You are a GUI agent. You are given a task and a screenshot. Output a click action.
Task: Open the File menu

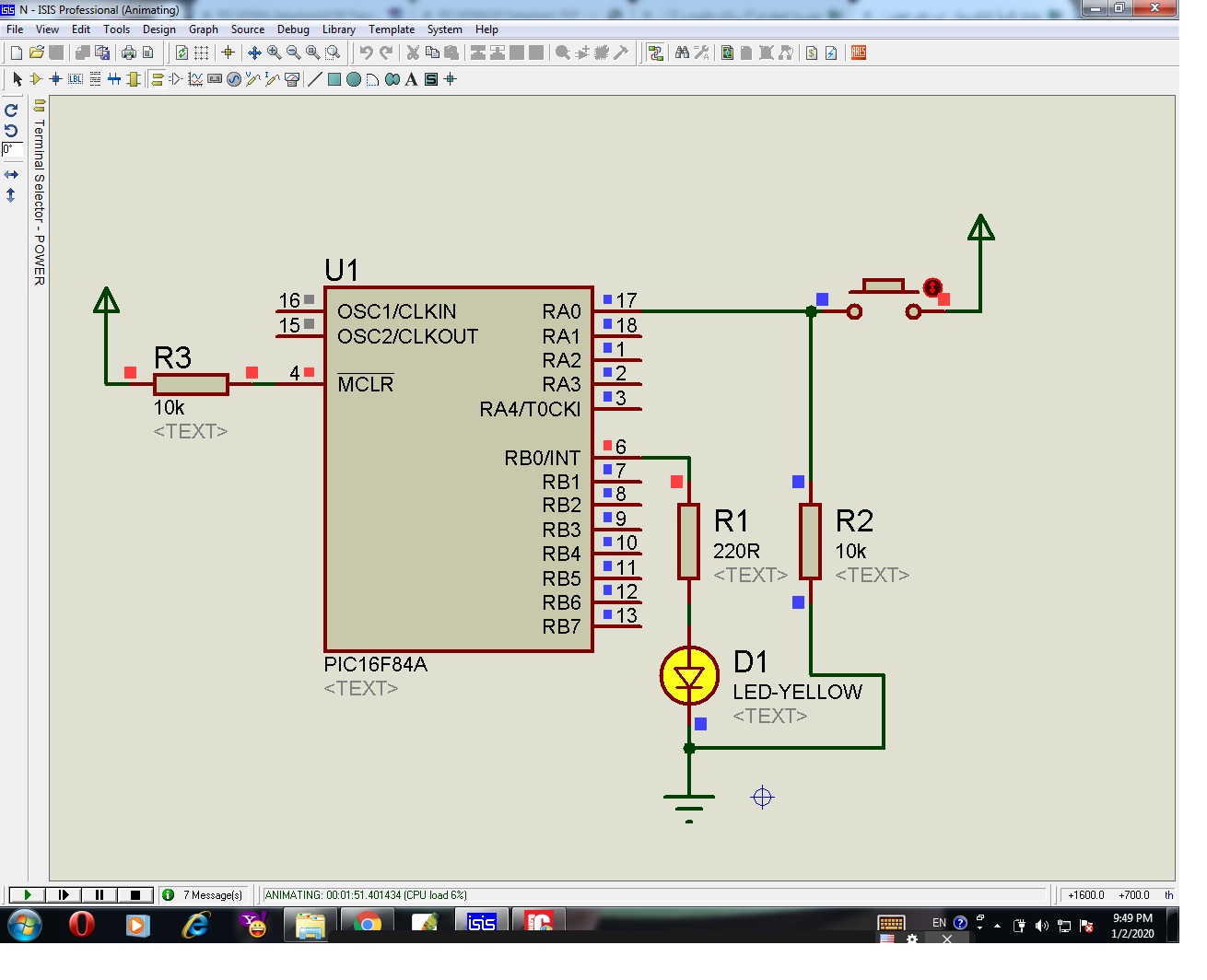pyautogui.click(x=15, y=29)
